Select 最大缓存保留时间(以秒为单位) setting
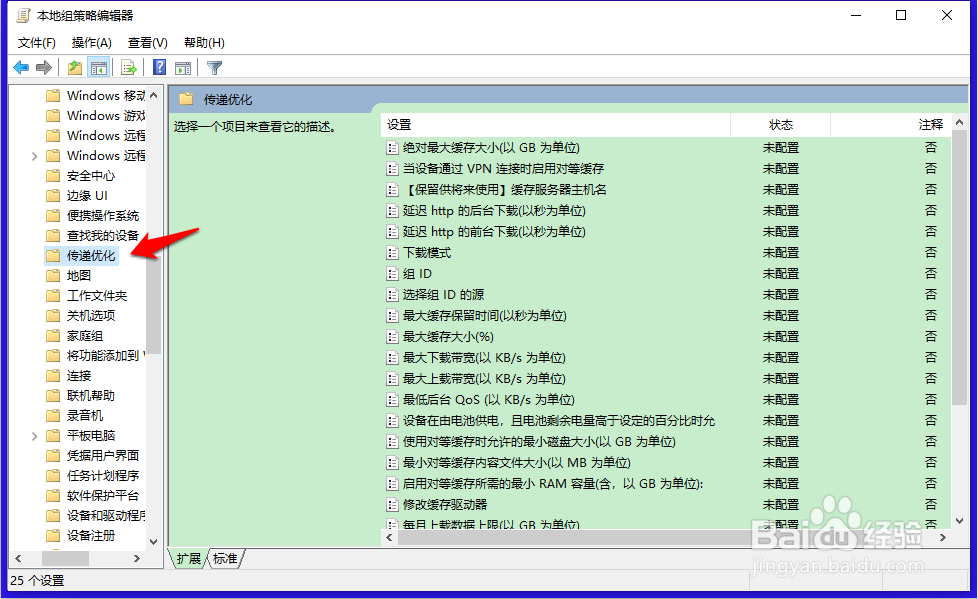 485,316
